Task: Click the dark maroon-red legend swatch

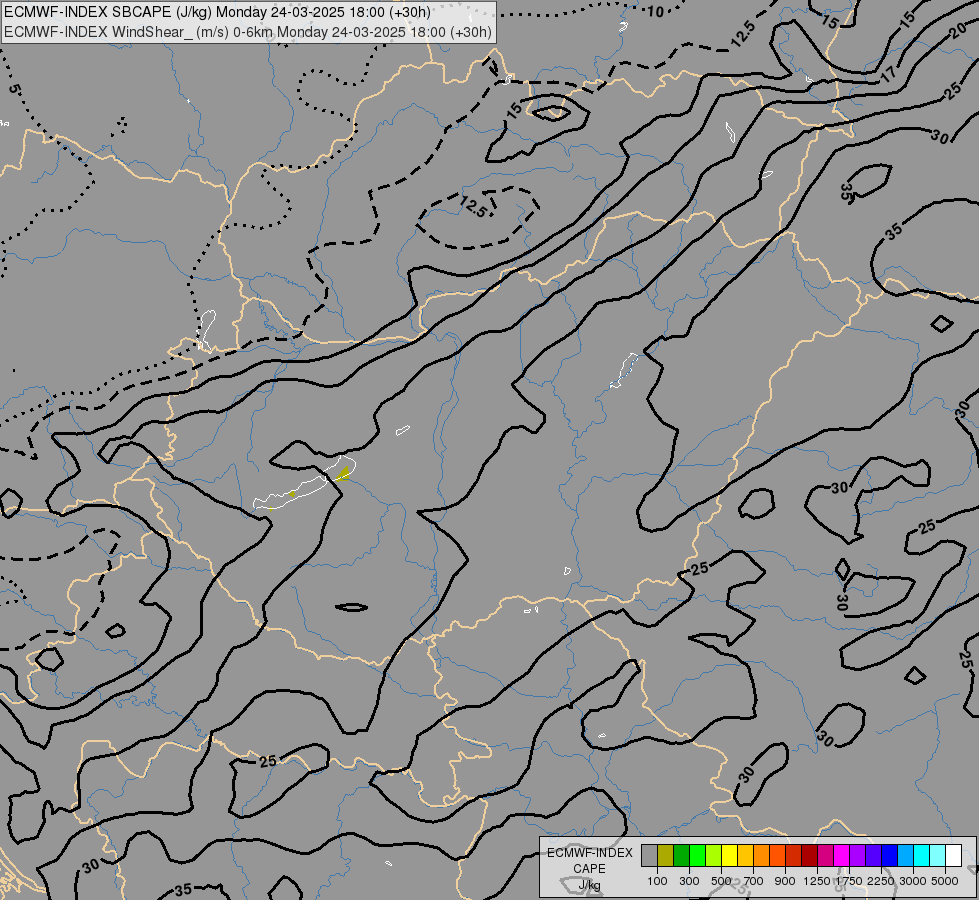Action: 810,856
